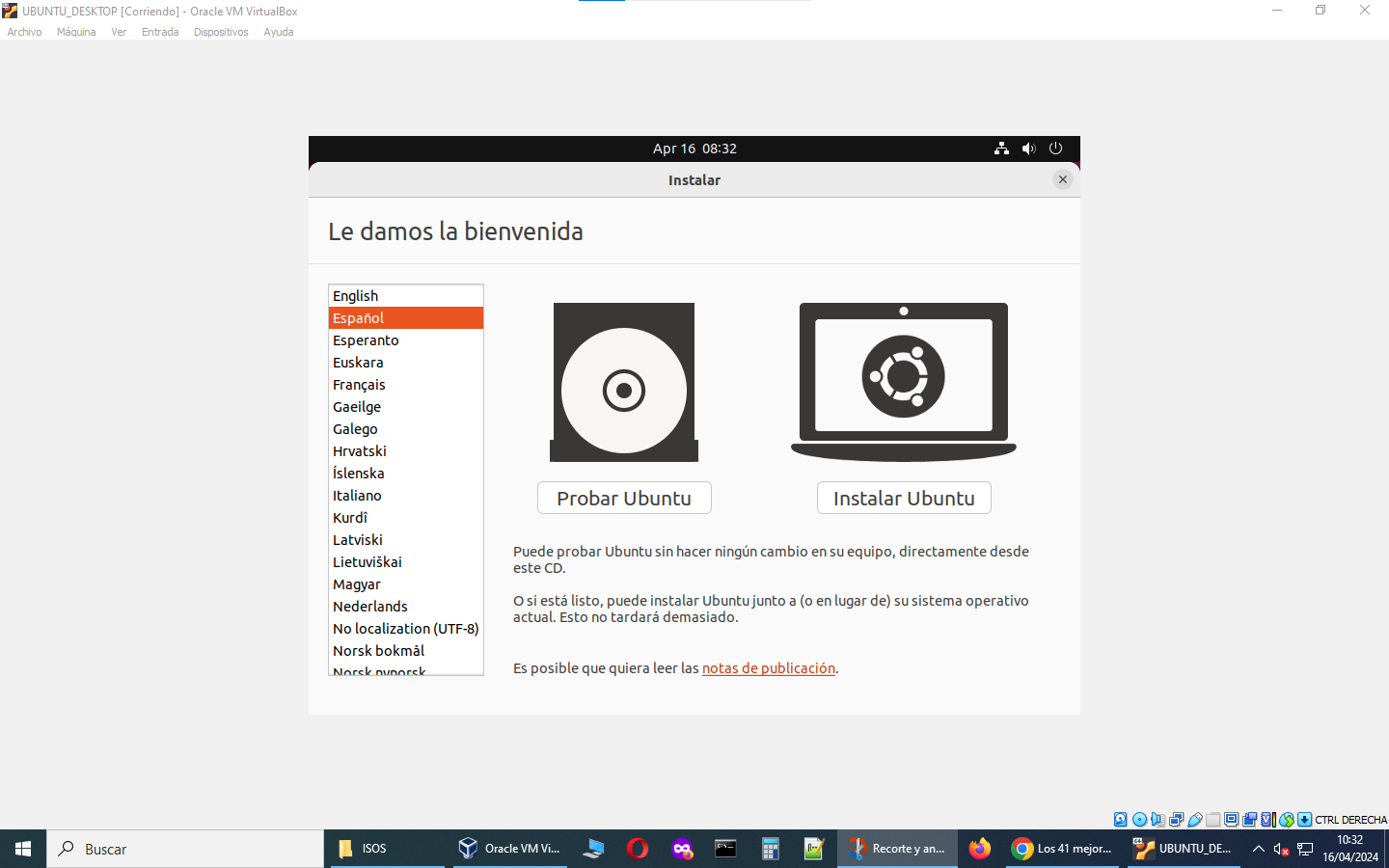Image resolution: width=1389 pixels, height=868 pixels.
Task: Open the Windows Start menu
Action: click(x=23, y=849)
